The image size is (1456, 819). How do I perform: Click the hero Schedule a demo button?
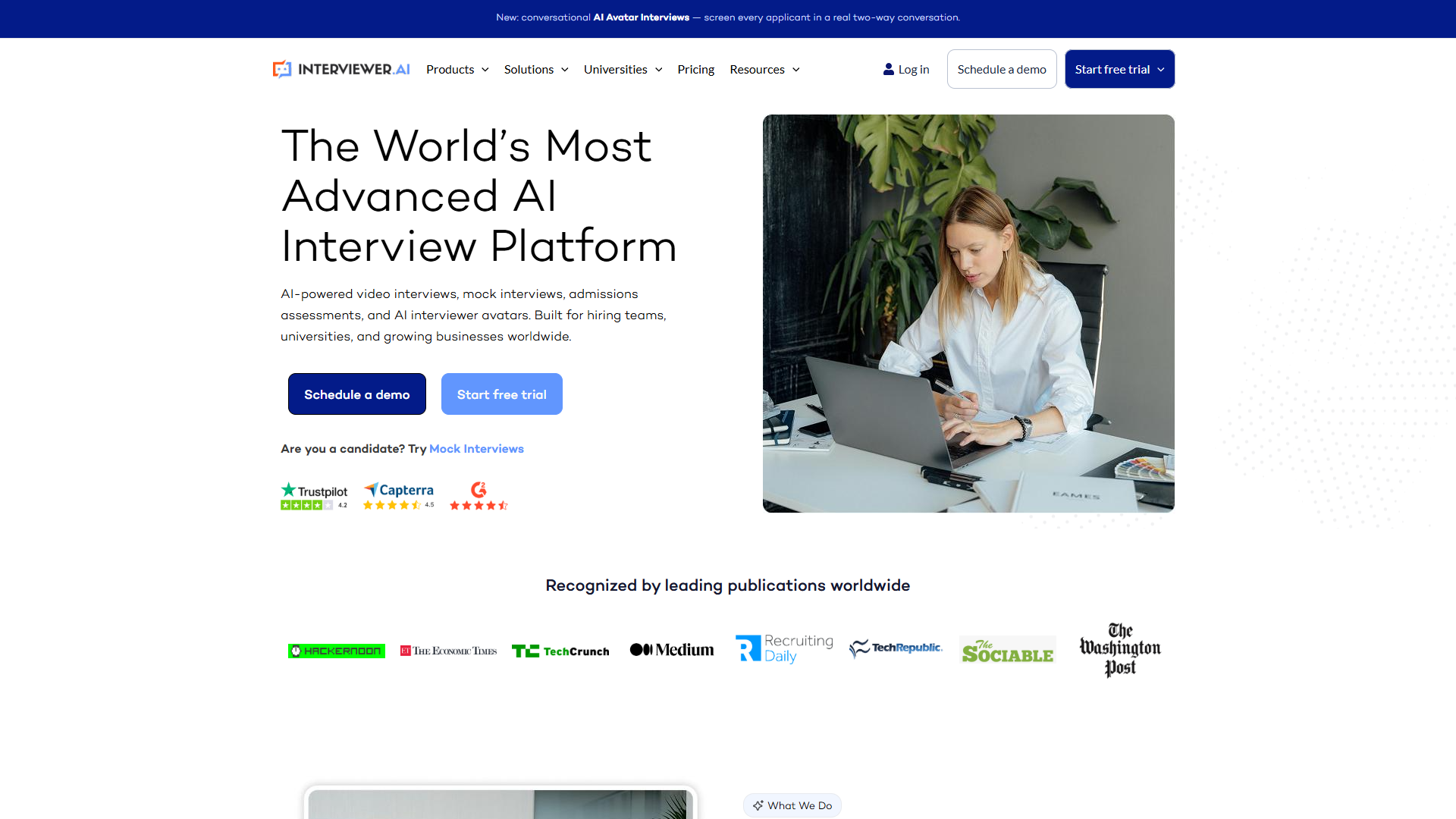356,394
